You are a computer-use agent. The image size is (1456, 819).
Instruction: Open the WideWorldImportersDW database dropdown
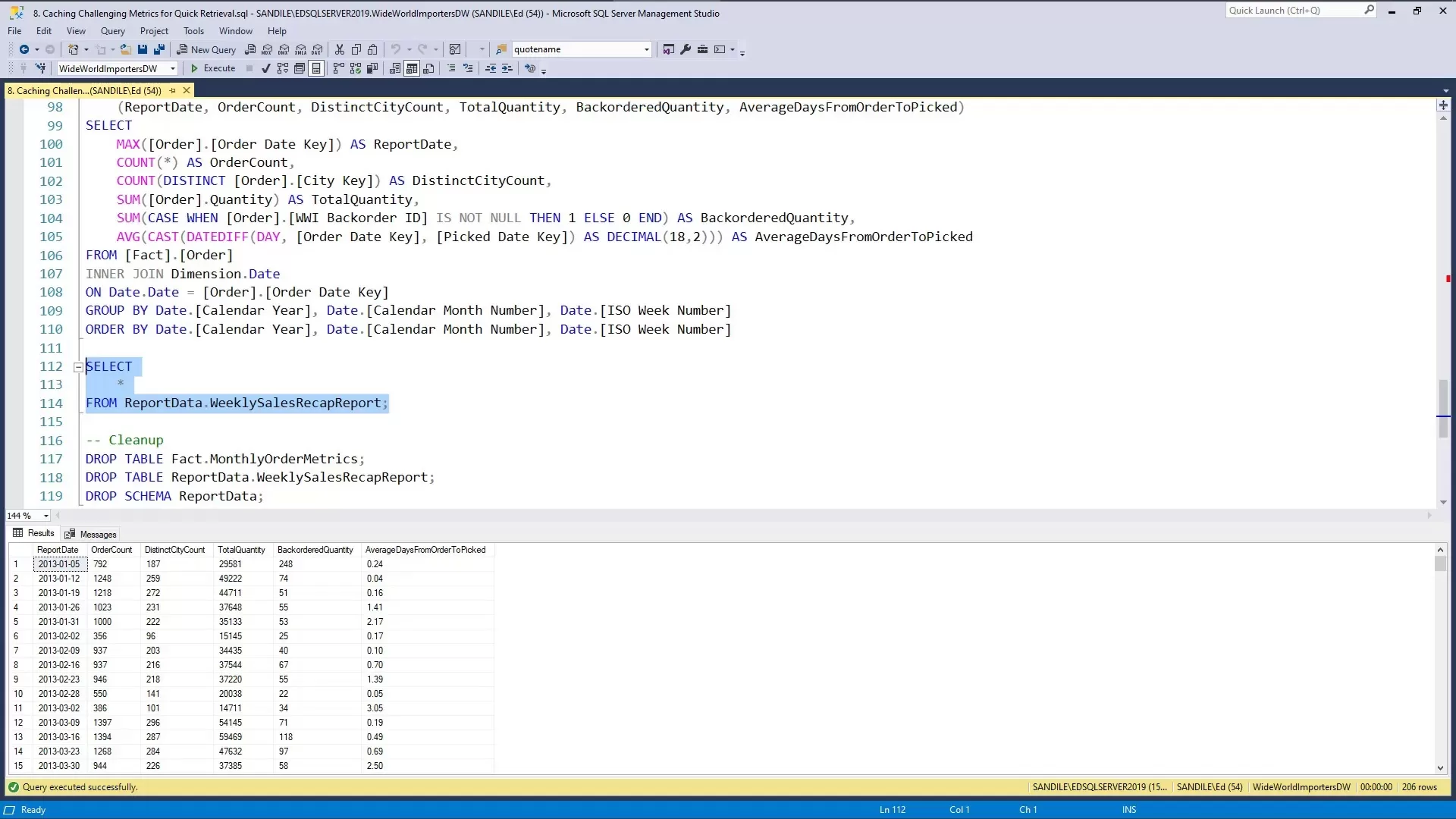point(172,68)
